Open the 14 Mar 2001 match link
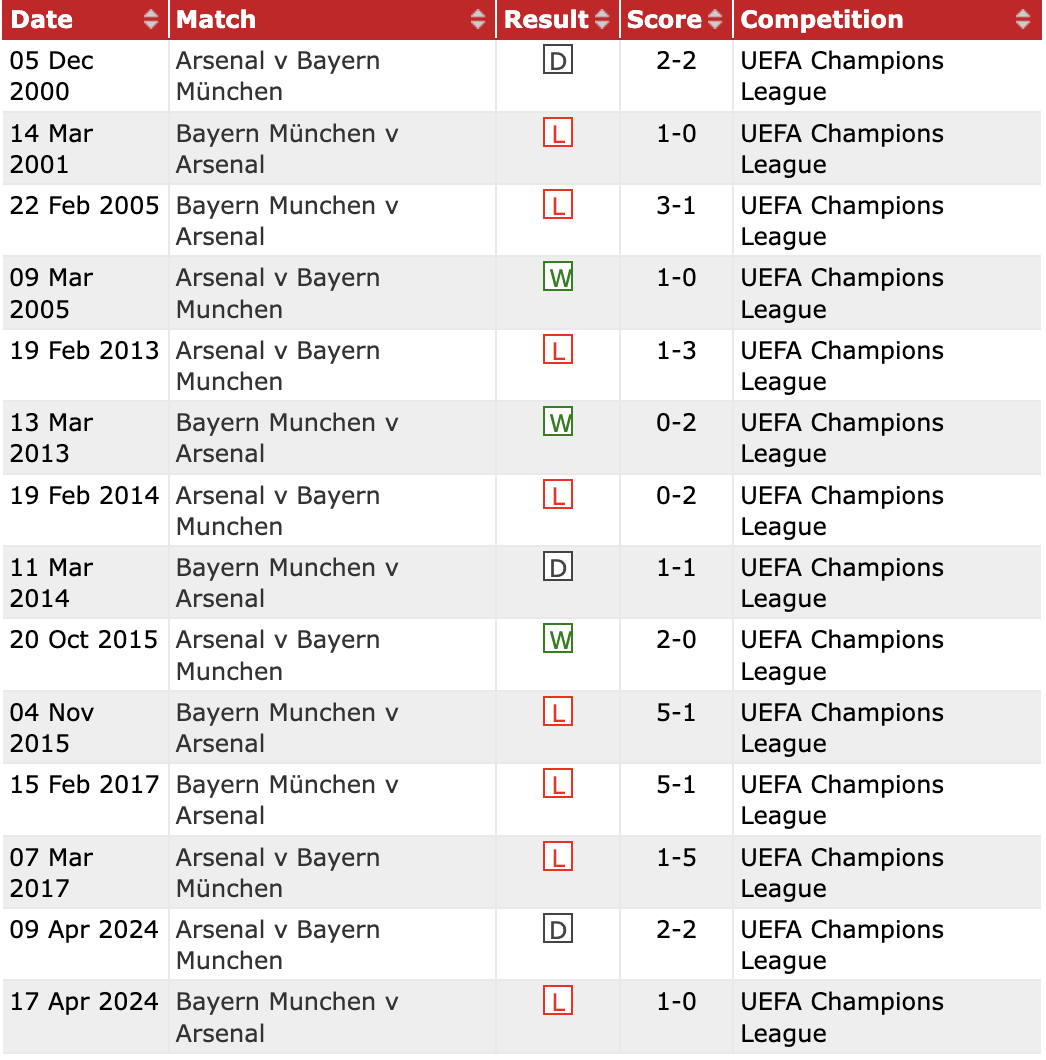The image size is (1046, 1060). (286, 149)
